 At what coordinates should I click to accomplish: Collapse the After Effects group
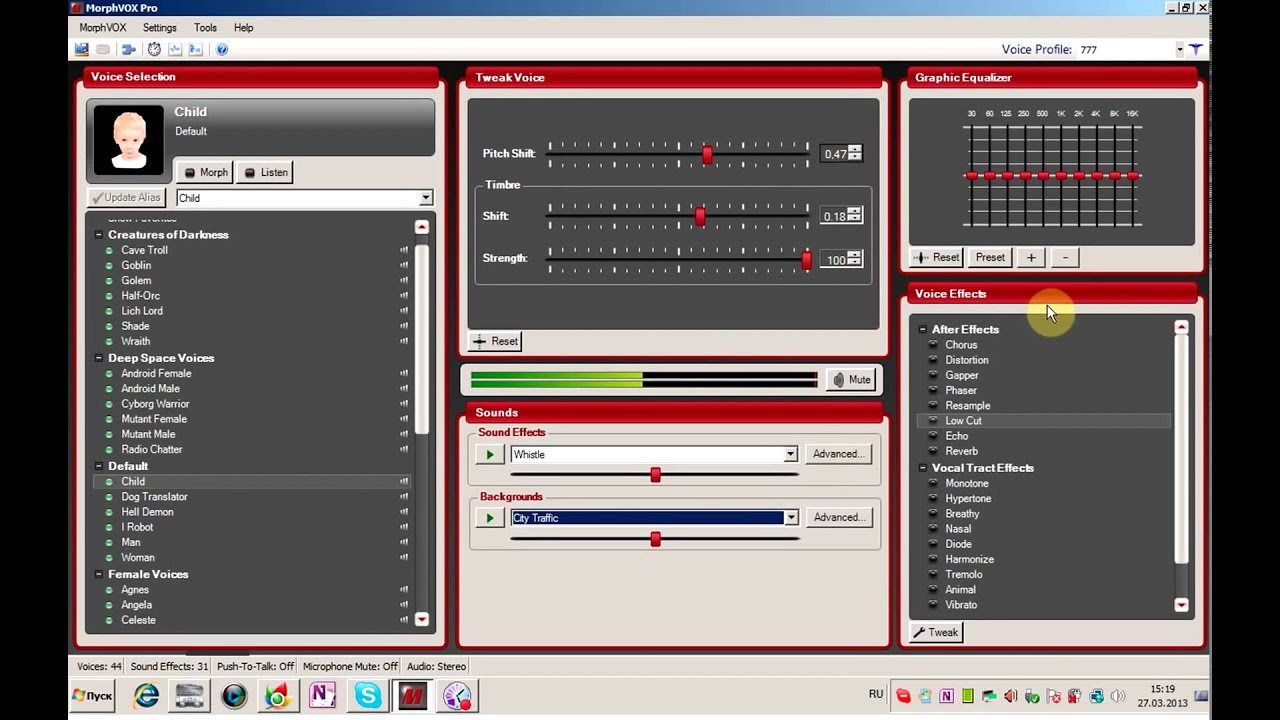[922, 329]
